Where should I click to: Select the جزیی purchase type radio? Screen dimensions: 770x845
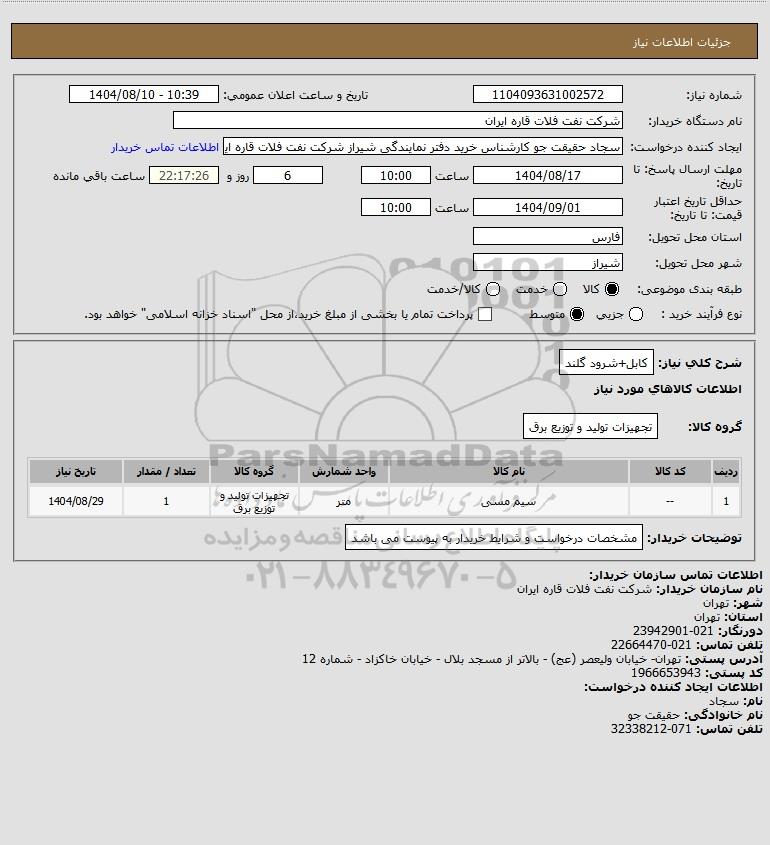(636, 314)
